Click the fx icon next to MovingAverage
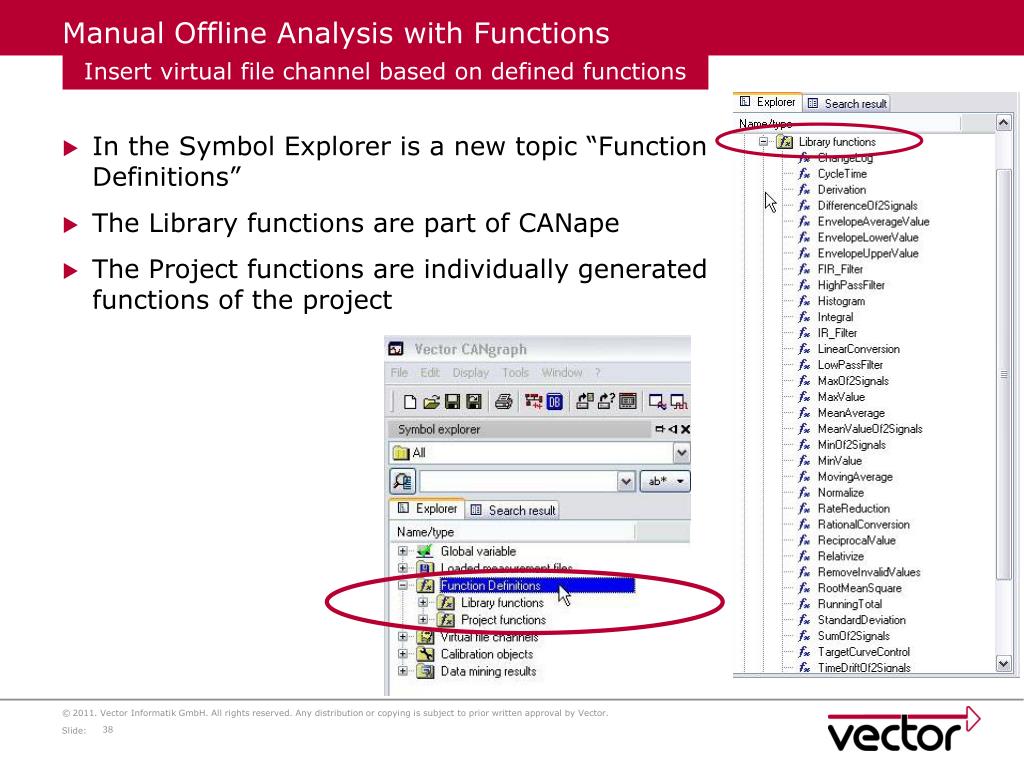Screen dimensions: 1024x768 click(x=805, y=477)
